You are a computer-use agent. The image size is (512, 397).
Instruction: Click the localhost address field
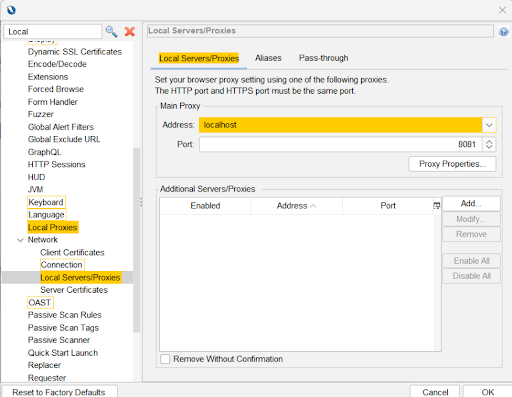tap(340, 125)
